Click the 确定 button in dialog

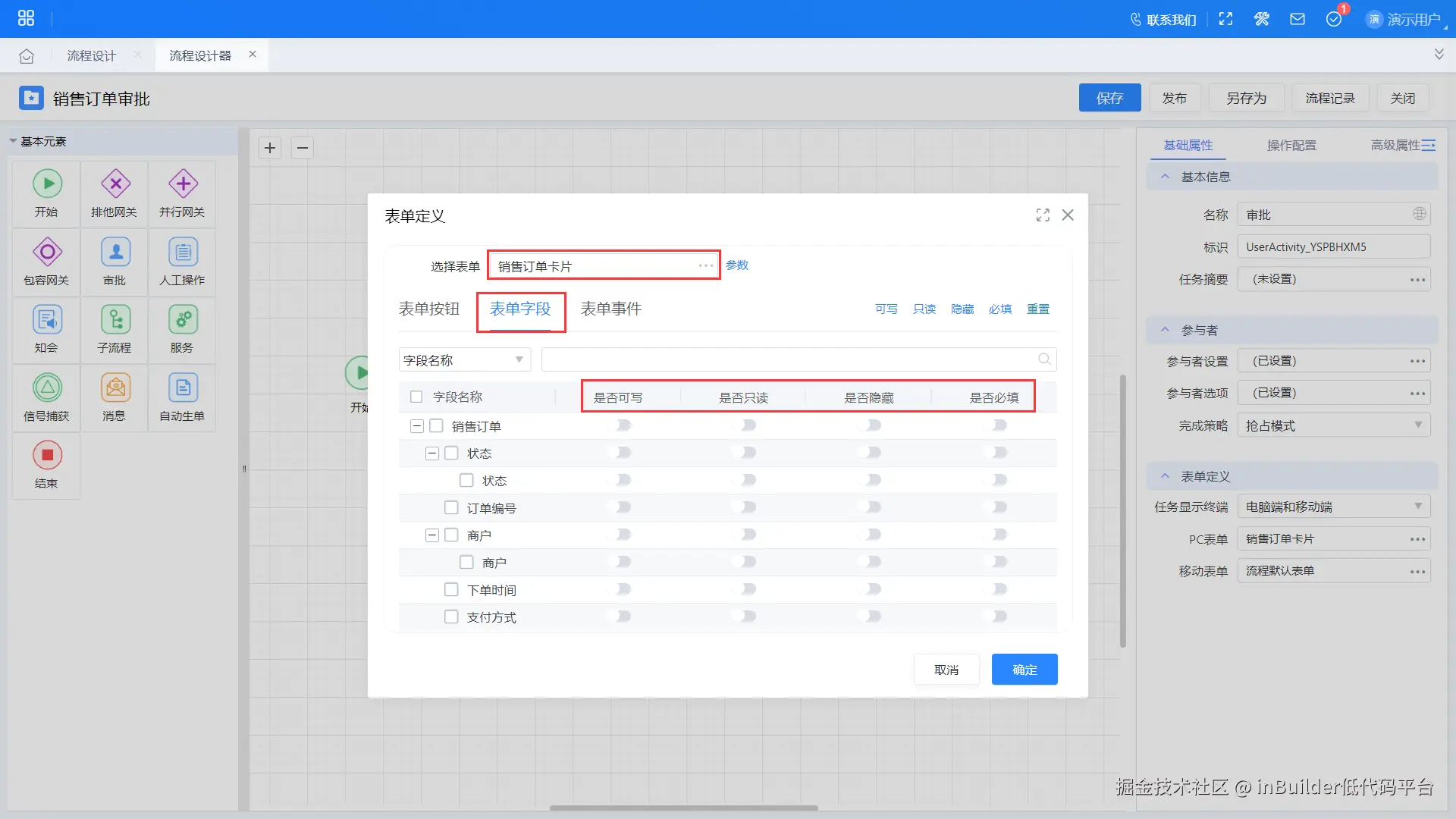(1024, 670)
